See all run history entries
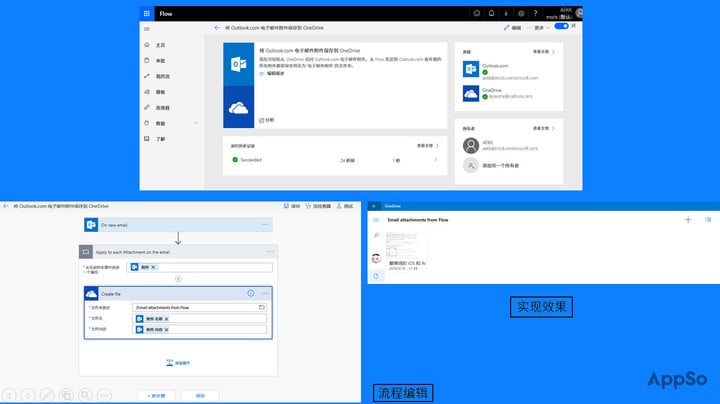This screenshot has height=404, width=720. [x=428, y=146]
